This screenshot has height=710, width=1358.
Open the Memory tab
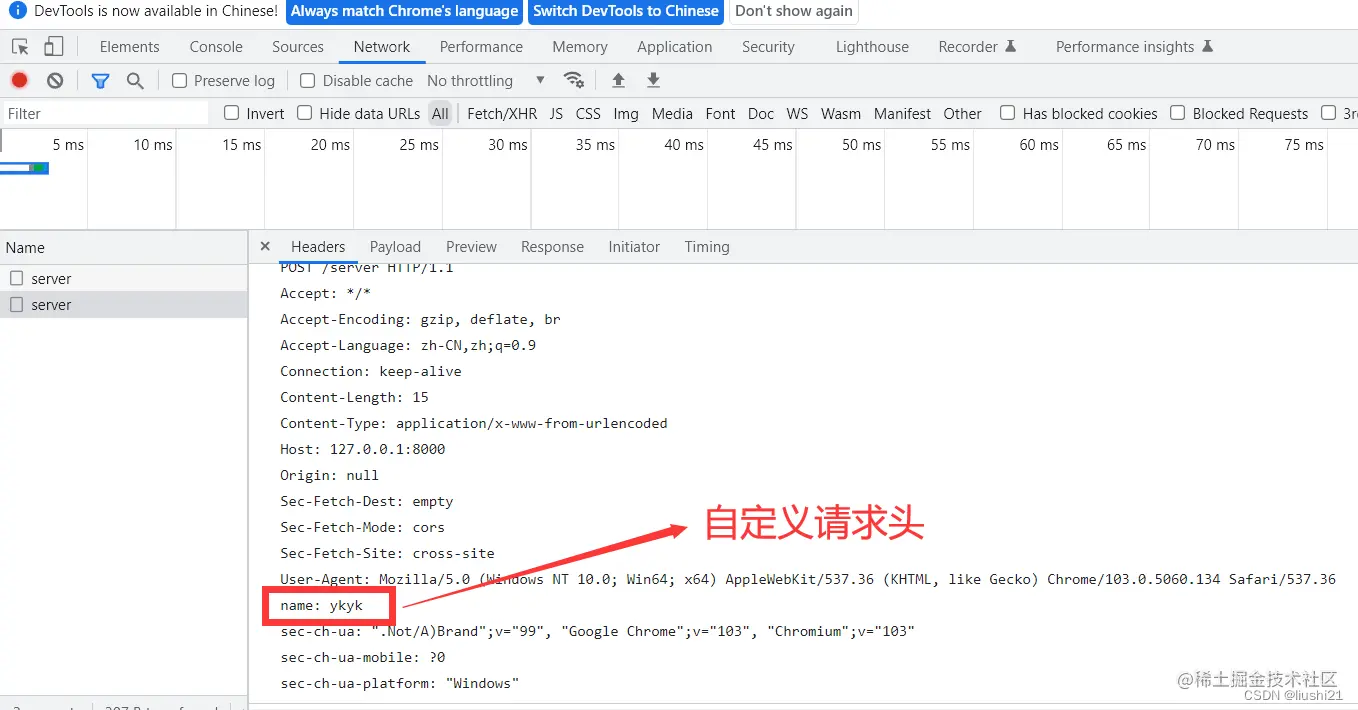[580, 47]
